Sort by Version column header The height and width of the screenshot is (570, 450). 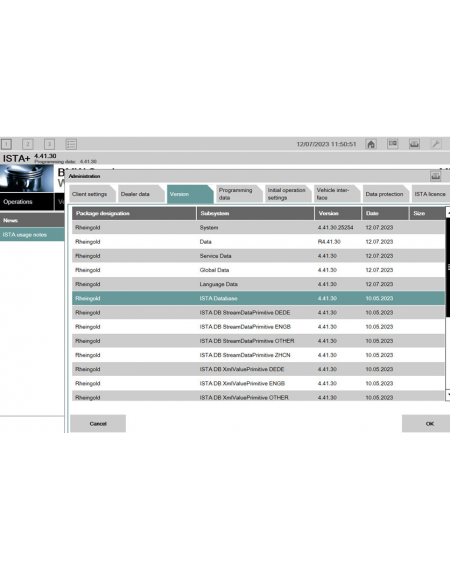click(x=338, y=213)
